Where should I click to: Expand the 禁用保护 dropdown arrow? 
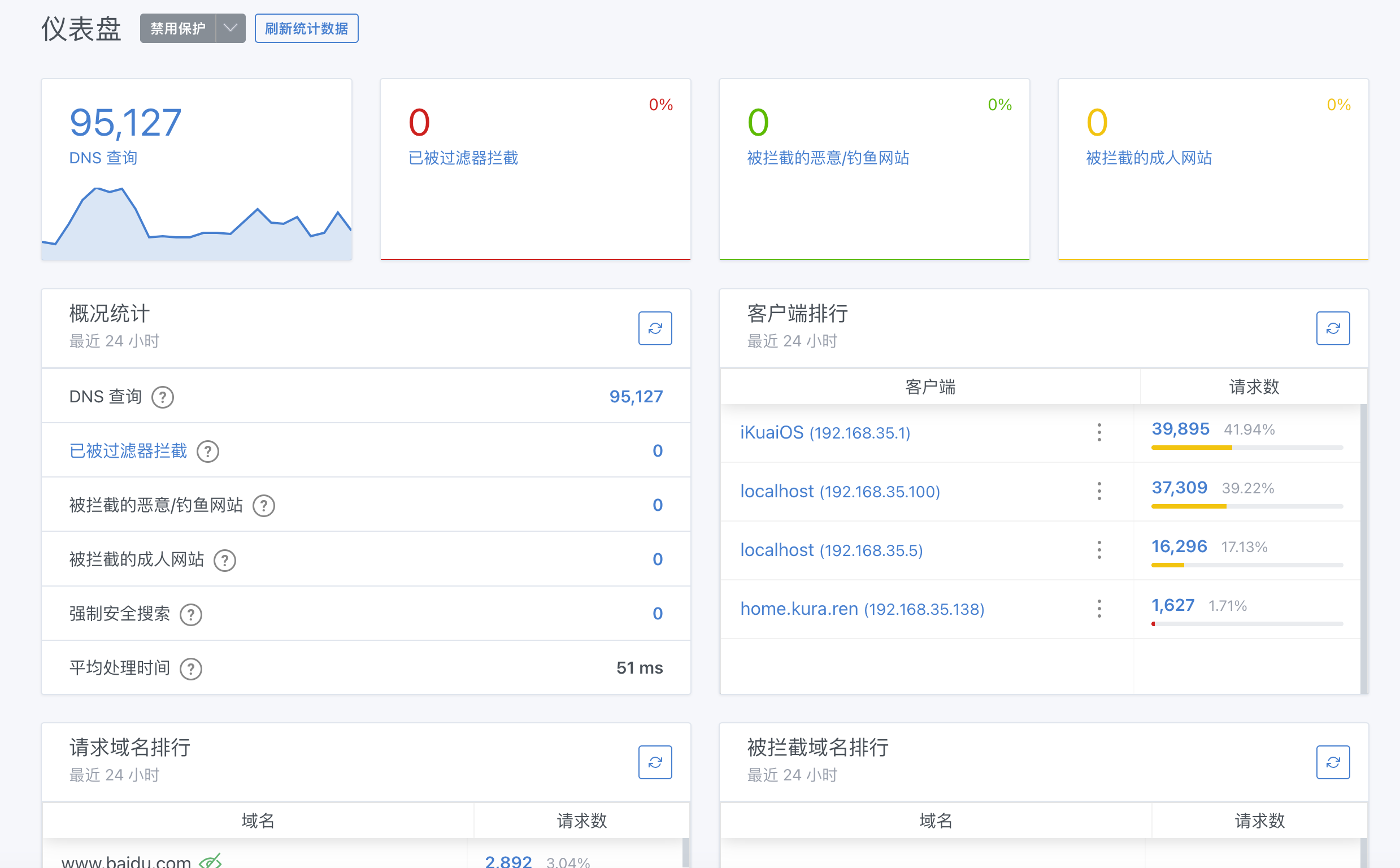point(230,29)
